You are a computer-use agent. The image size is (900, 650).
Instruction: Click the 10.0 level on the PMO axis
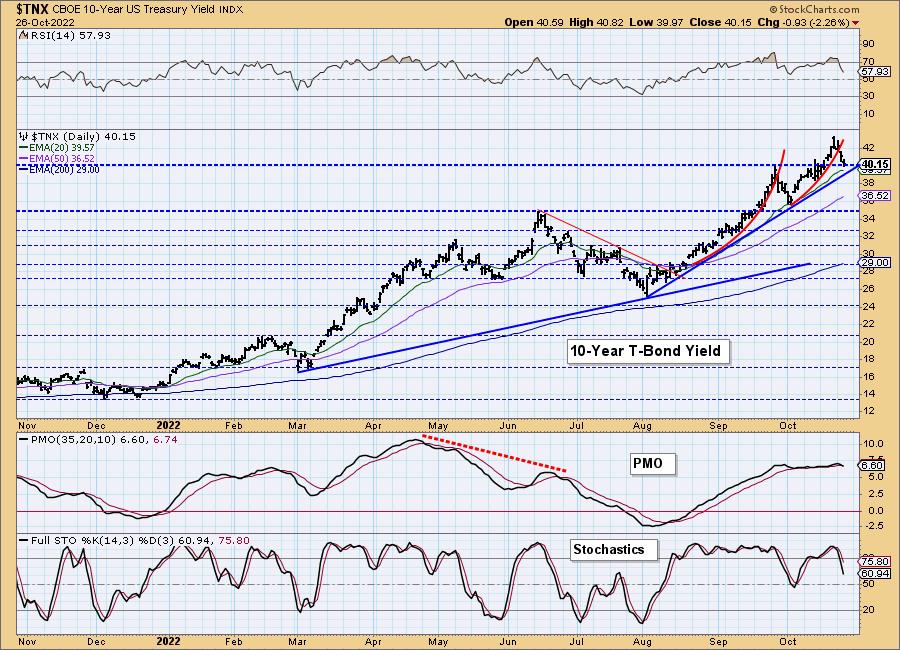point(873,444)
